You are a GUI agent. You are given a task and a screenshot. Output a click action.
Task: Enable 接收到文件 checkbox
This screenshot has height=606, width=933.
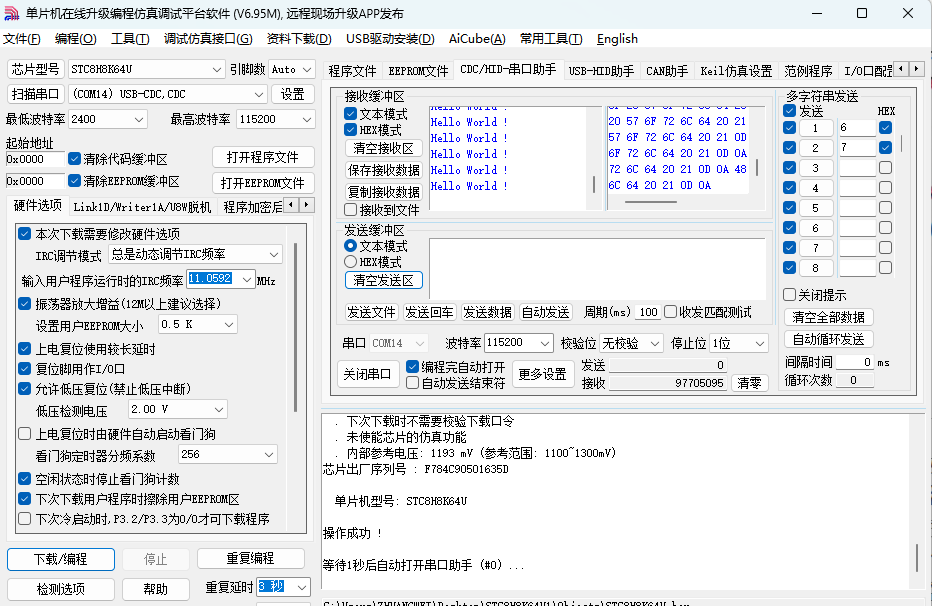351,210
